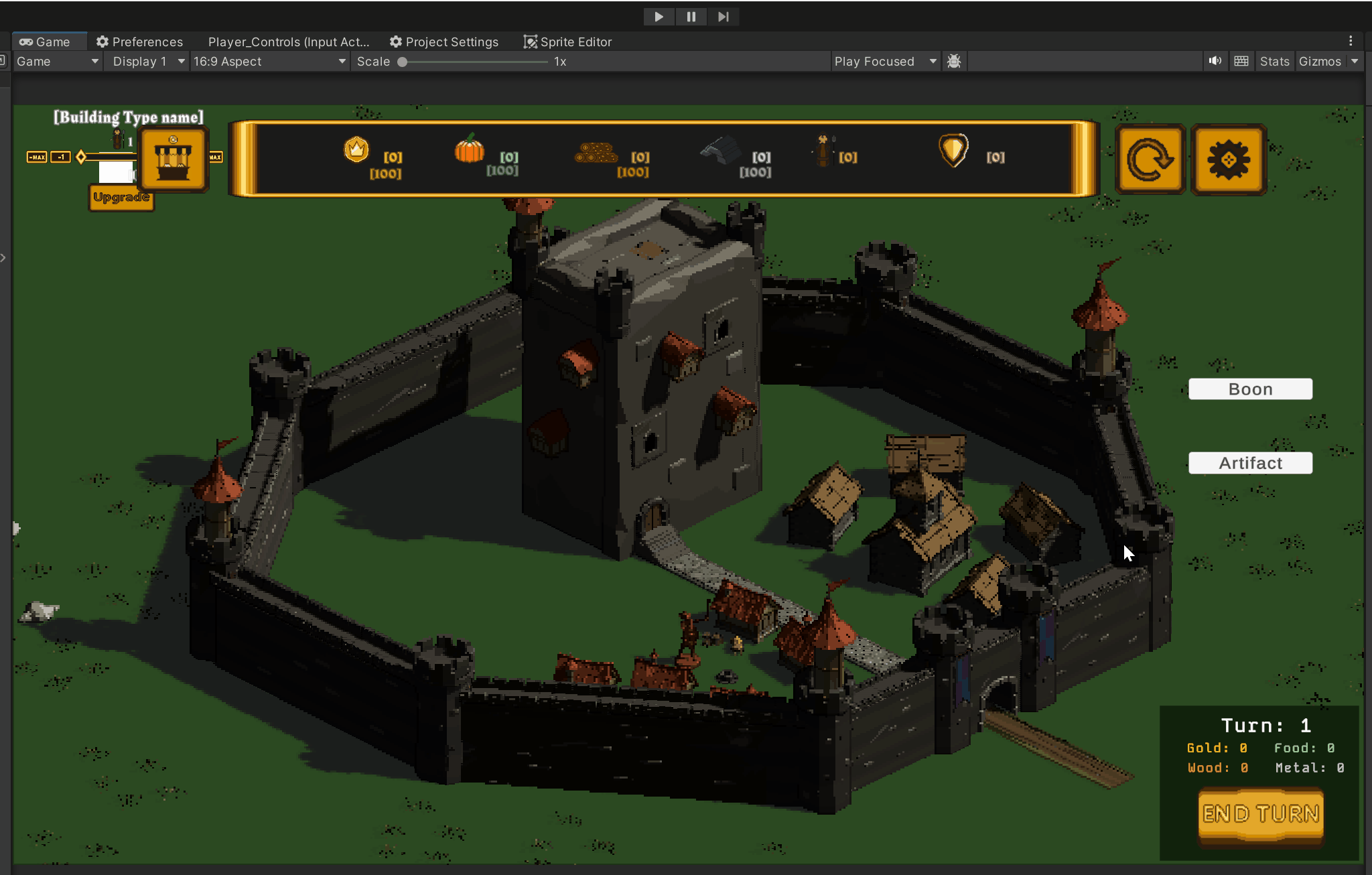Toggle the keyboard shortcuts icon
The width and height of the screenshot is (1372, 875).
[1241, 61]
